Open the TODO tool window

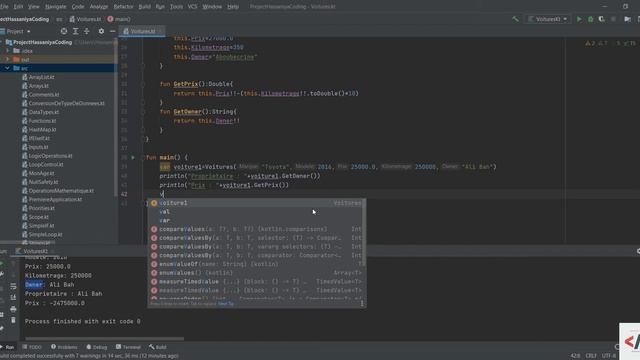click(x=32, y=347)
